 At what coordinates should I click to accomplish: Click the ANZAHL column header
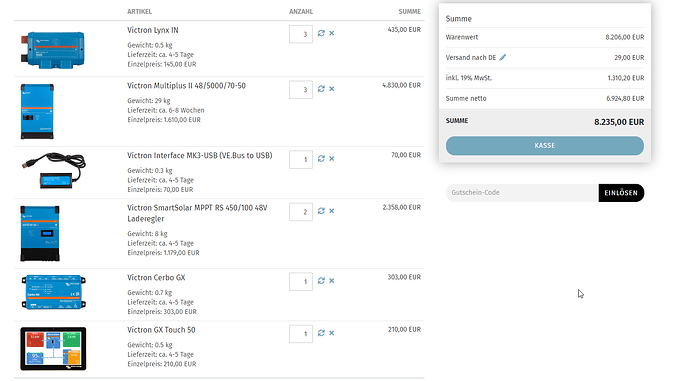(x=301, y=11)
